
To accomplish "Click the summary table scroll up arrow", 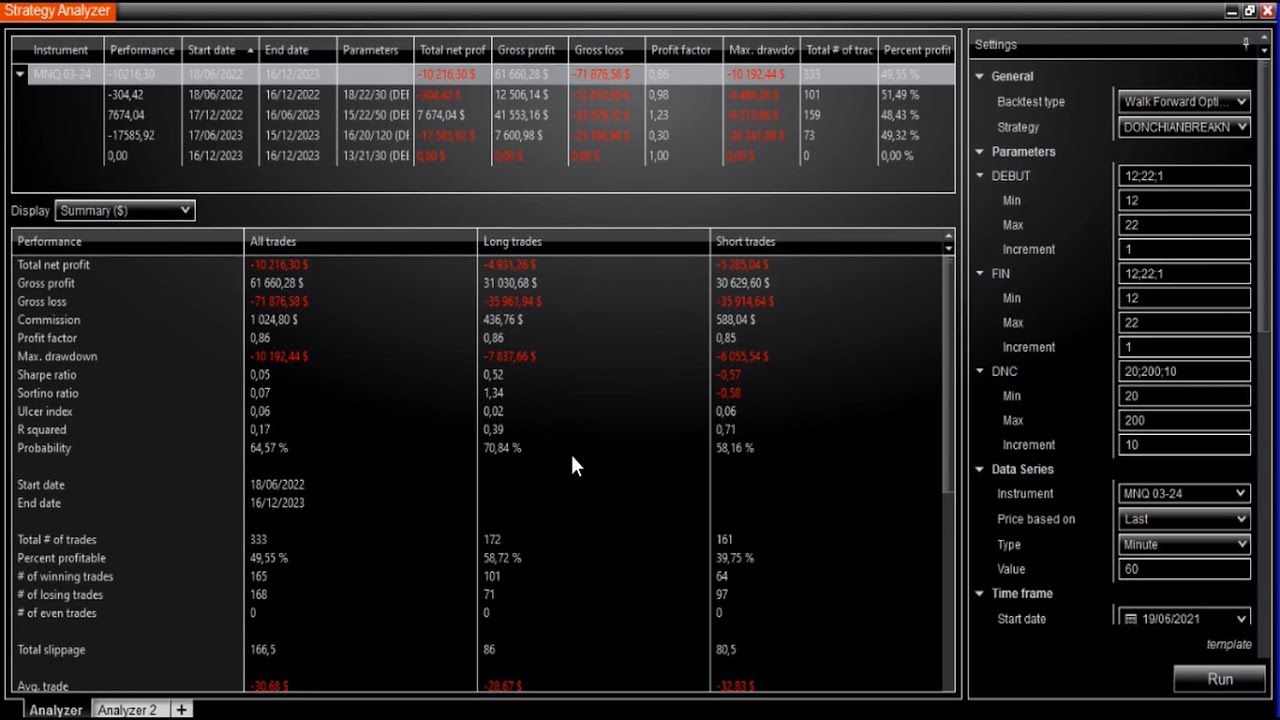I will (948, 237).
